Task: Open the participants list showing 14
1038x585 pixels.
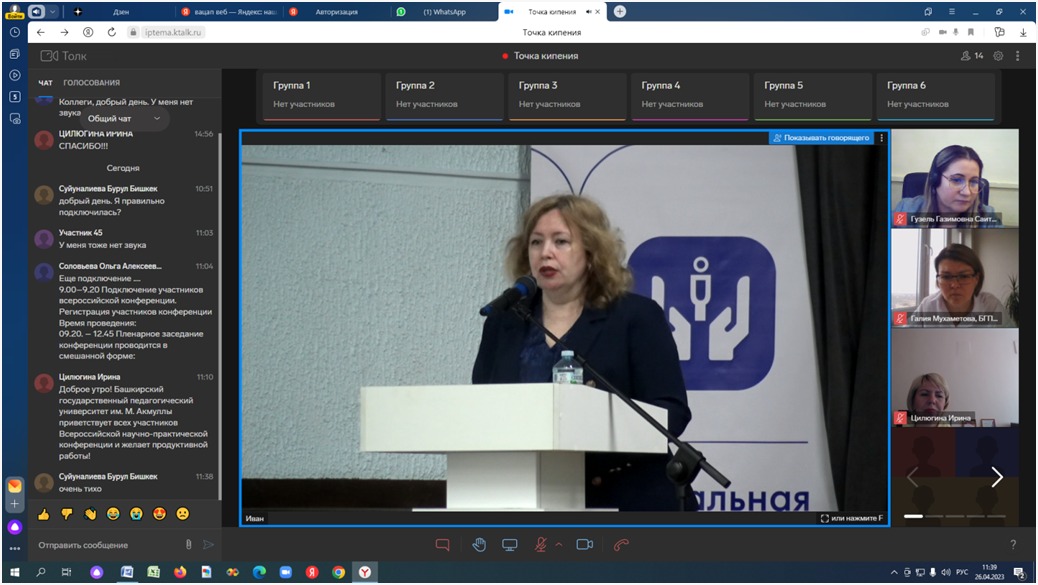Action: [x=971, y=56]
